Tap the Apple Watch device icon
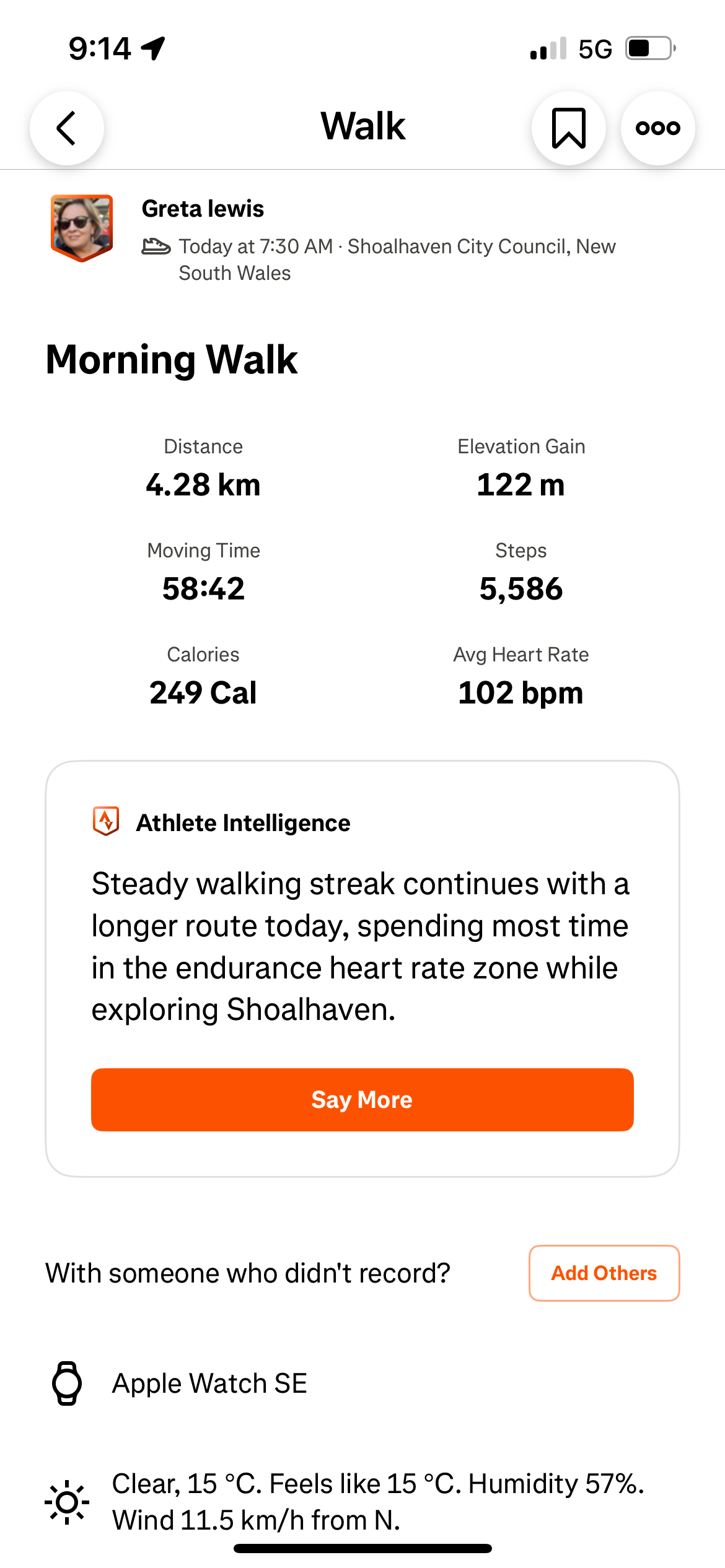Screen dimensions: 725x1568 point(67,1383)
